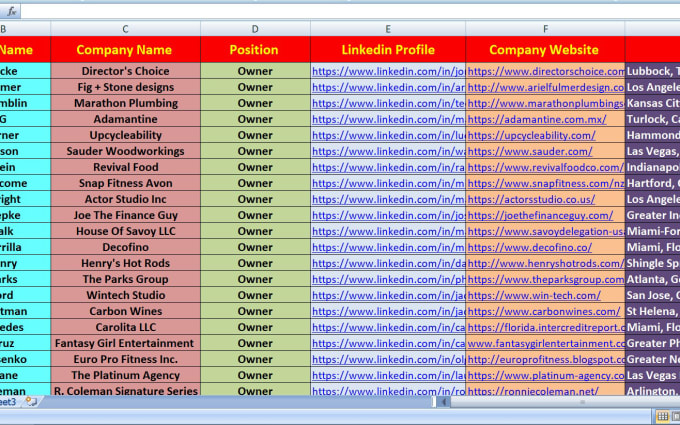Viewport: 680px width, 425px height.
Task: Open the fantasygirlentertainment website link
Action: [x=546, y=344]
